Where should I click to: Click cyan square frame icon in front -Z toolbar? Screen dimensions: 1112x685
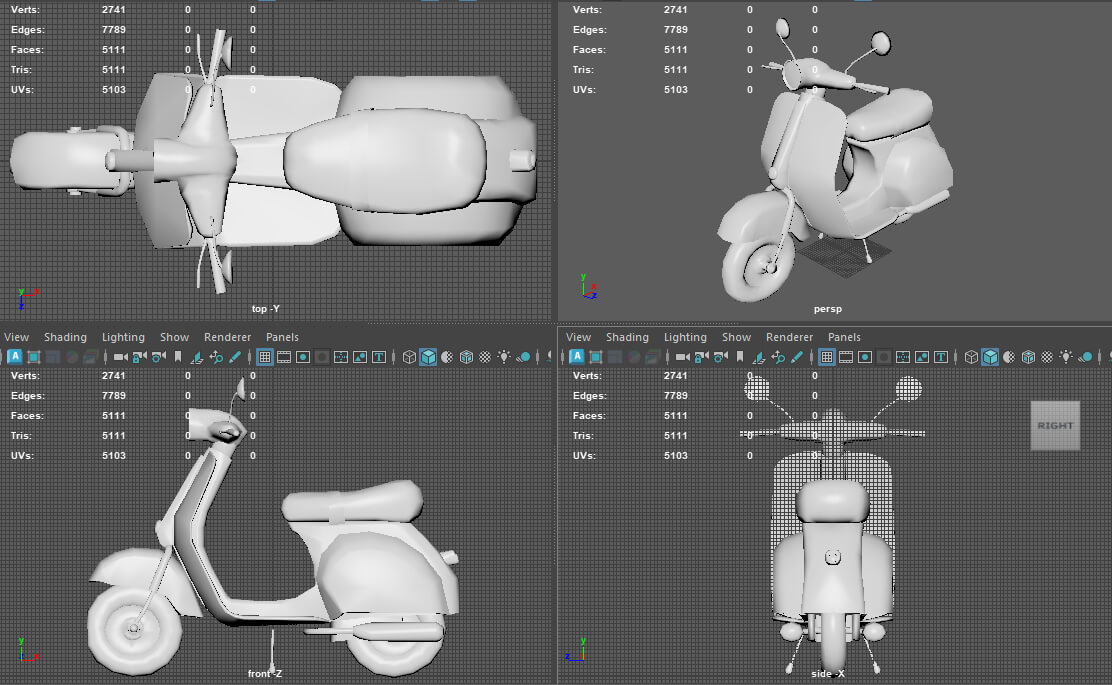point(33,357)
